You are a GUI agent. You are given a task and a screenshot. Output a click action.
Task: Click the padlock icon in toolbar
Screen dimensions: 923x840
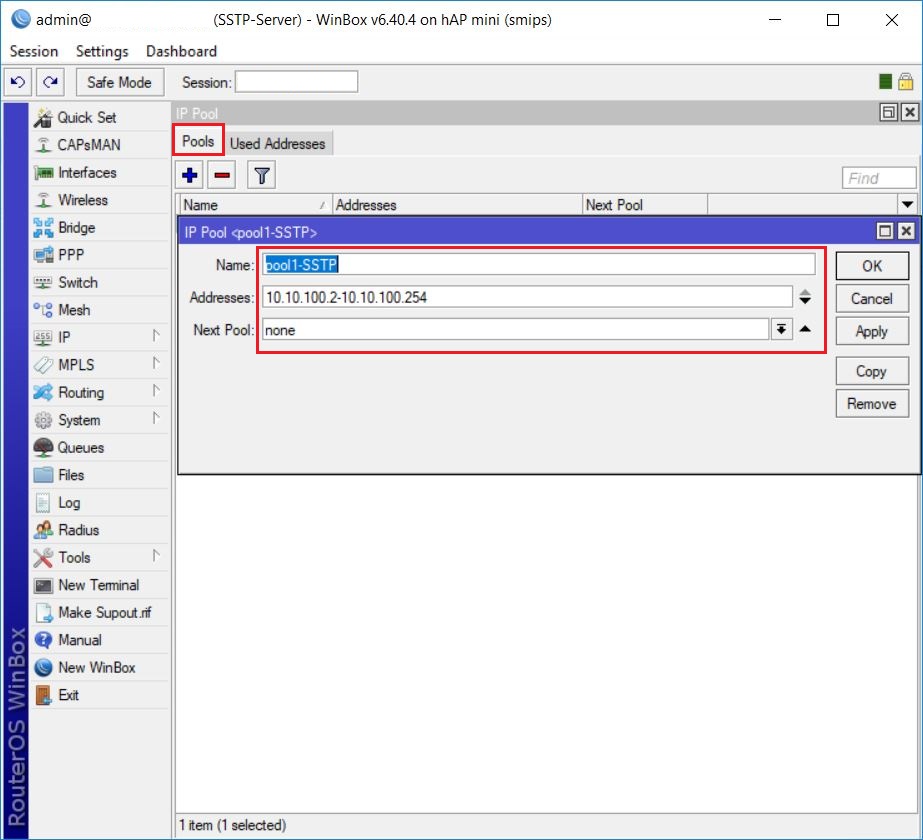(905, 82)
